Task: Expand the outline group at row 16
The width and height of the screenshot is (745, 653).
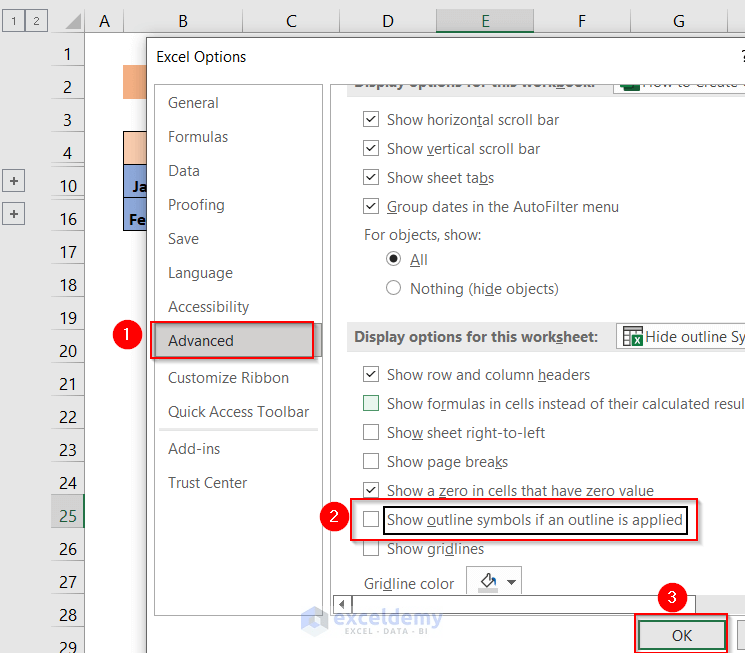Action: point(14,214)
